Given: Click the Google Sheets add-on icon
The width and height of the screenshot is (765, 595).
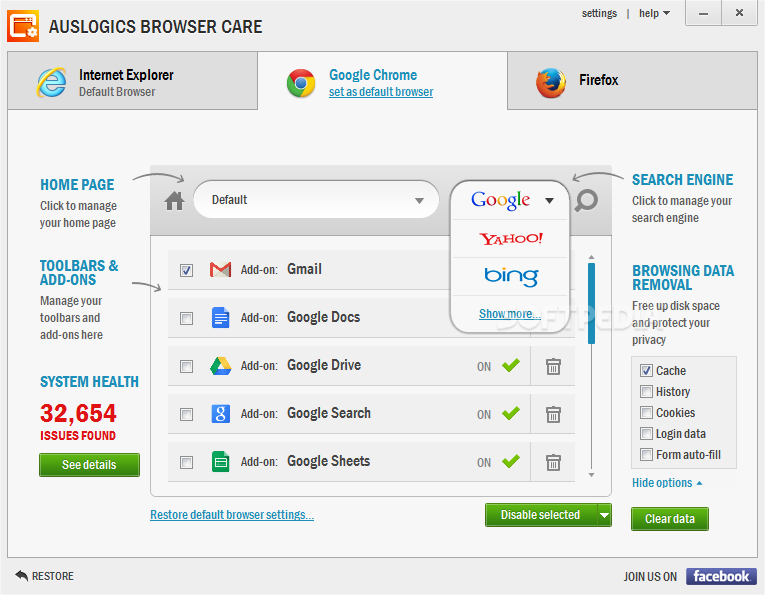Looking at the screenshot, I should (x=221, y=461).
